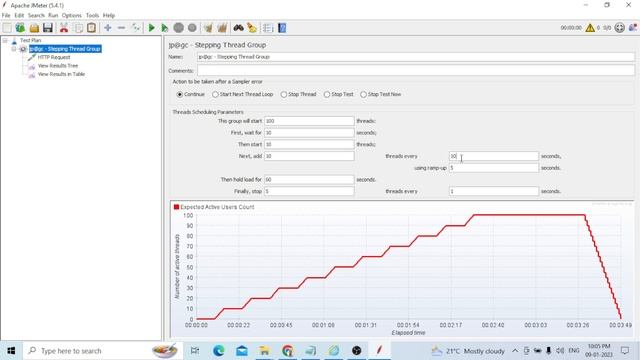Click the 'This group will start' threads field
Viewport: 640px width, 360px height.
coord(309,121)
